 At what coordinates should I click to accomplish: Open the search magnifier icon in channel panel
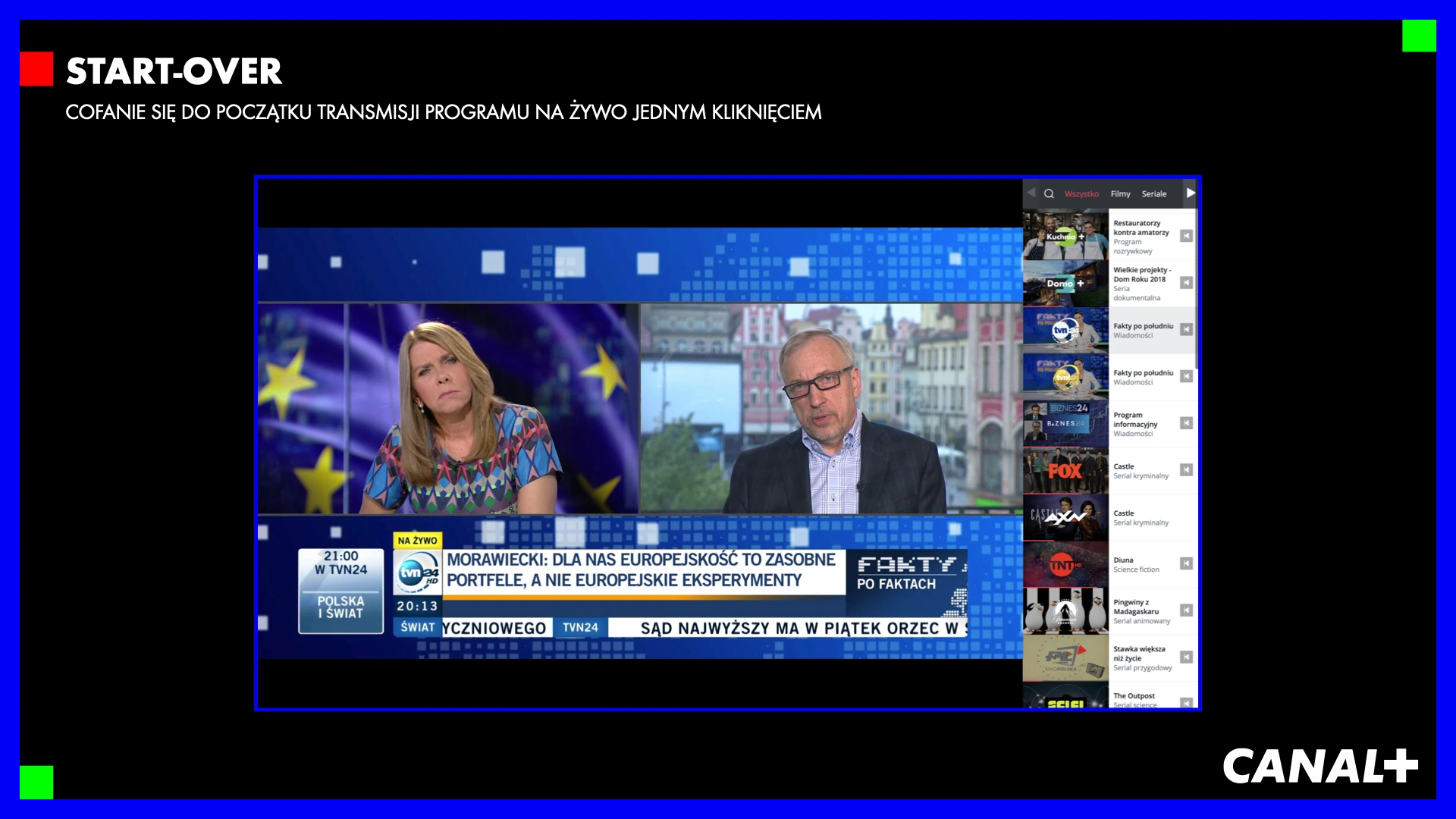click(x=1049, y=193)
